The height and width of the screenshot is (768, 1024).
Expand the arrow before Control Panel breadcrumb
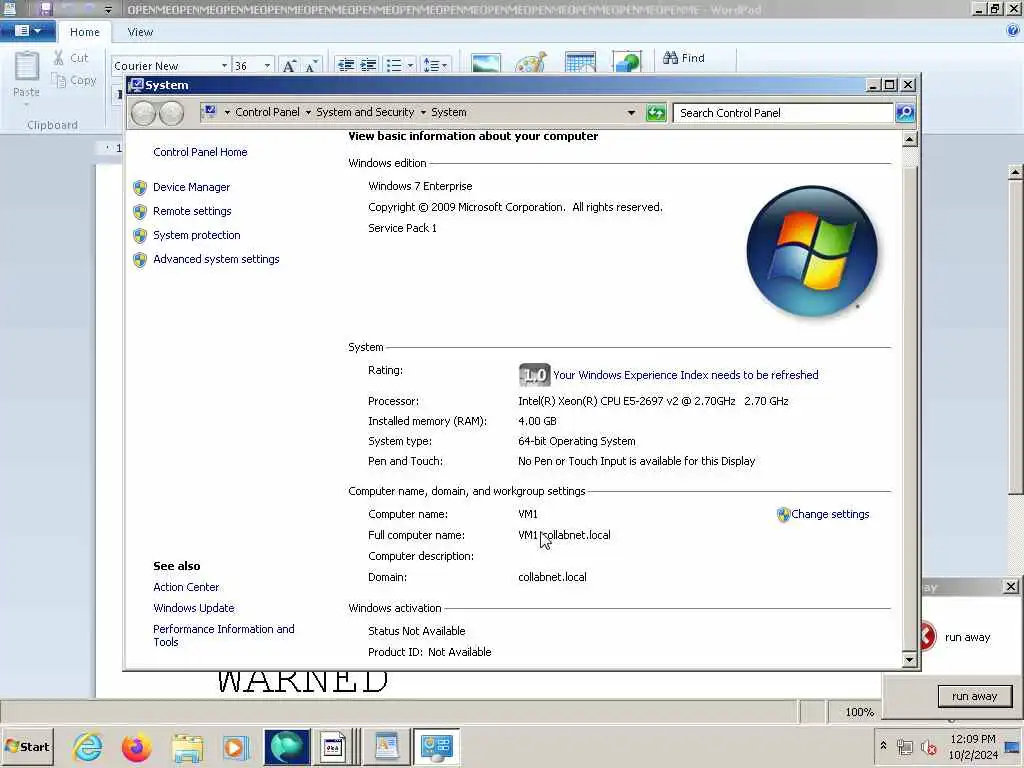pyautogui.click(x=227, y=112)
